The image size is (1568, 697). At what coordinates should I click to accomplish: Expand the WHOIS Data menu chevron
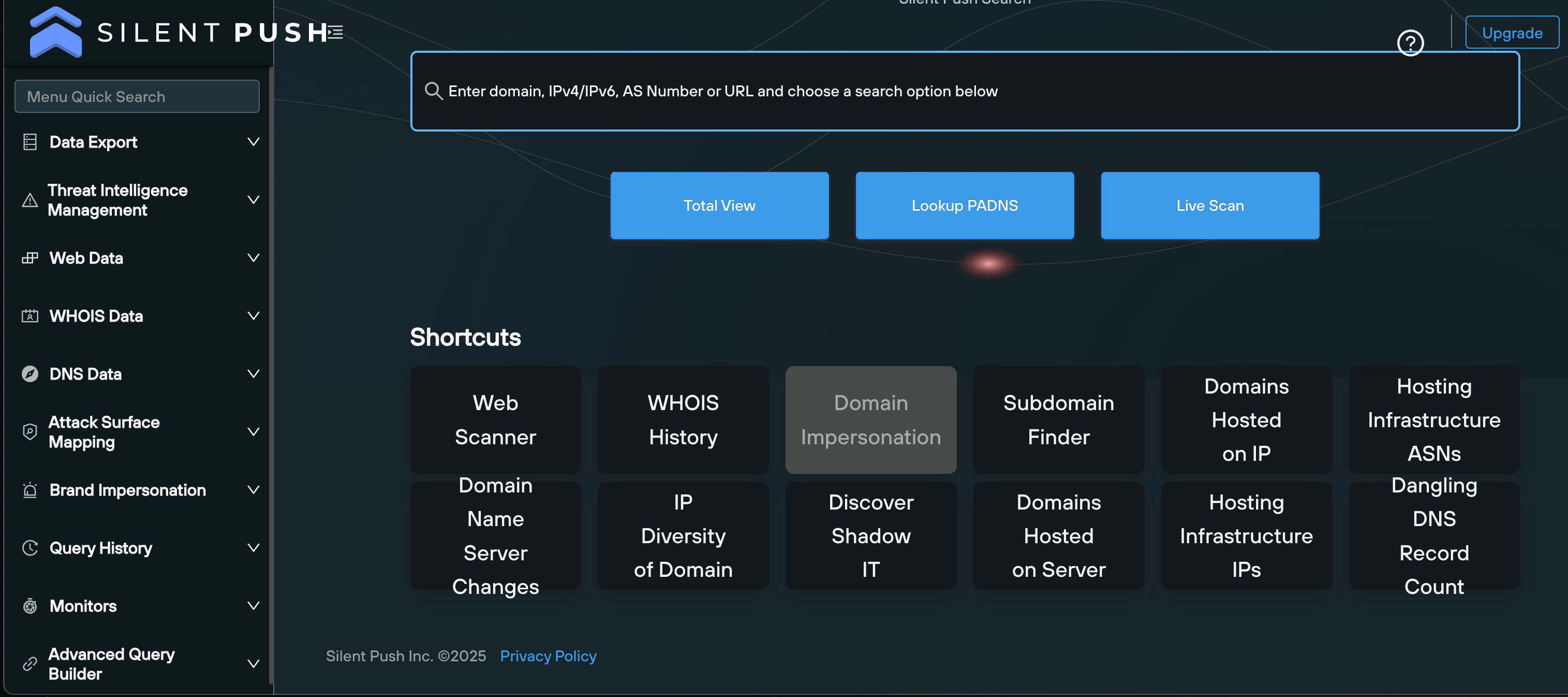point(253,315)
